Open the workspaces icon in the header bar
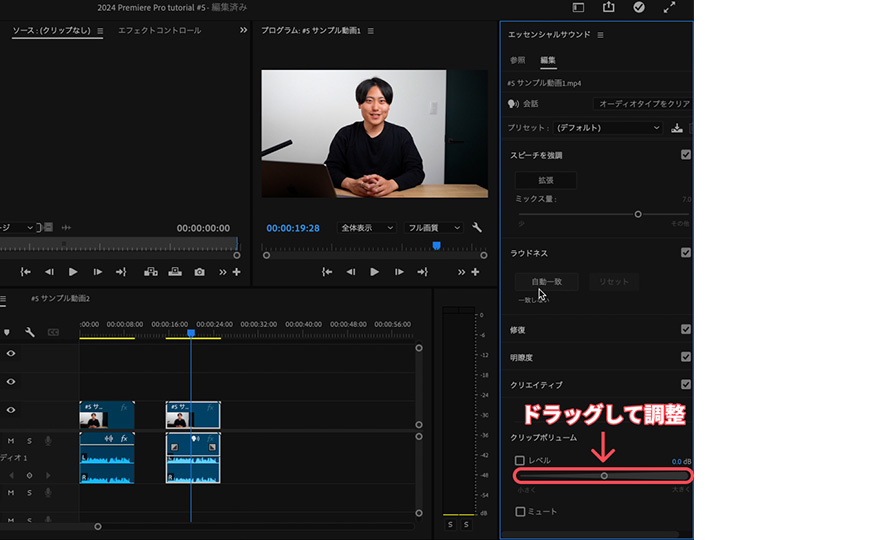Screen dimensions: 869x540 [x=578, y=7]
